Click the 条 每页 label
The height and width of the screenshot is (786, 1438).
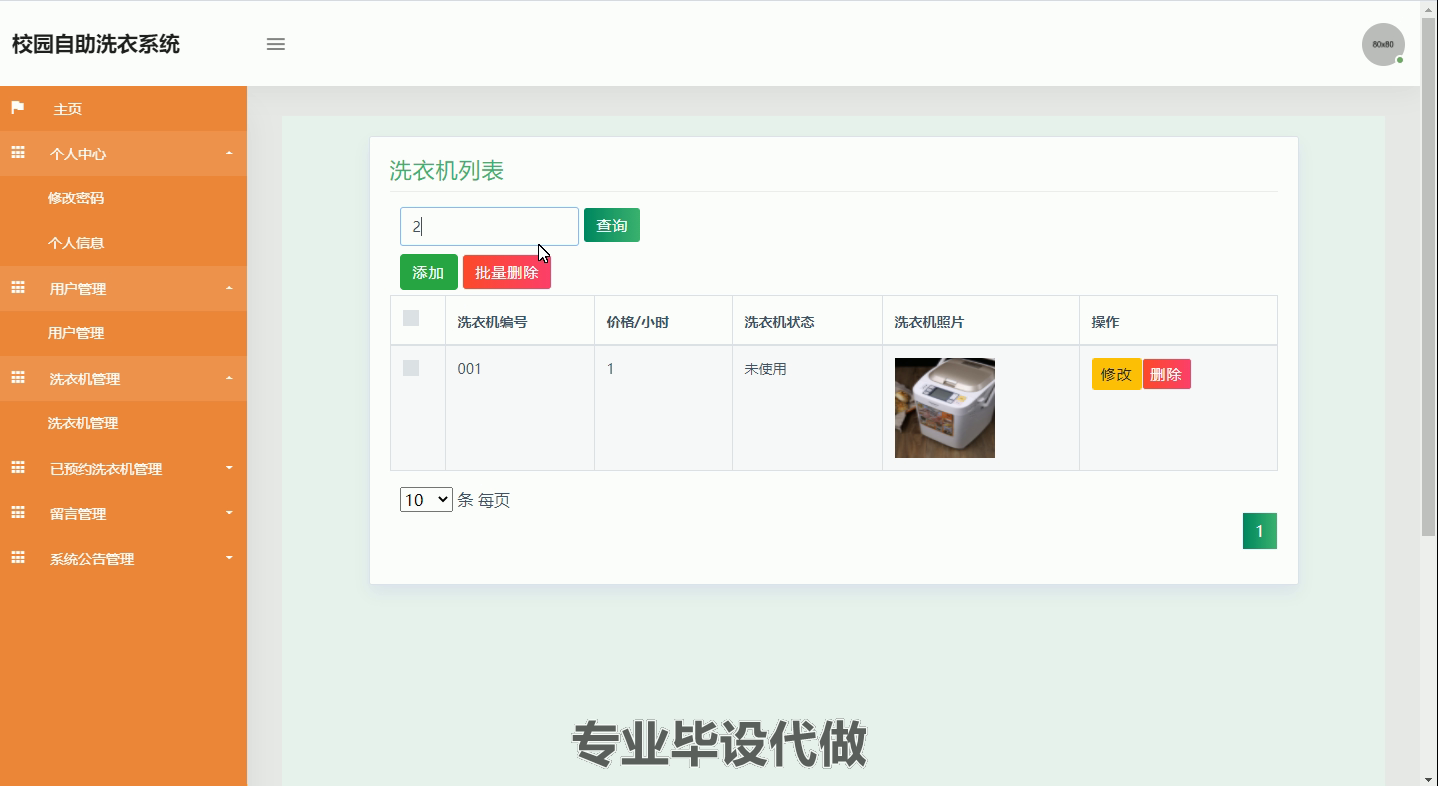tap(484, 500)
